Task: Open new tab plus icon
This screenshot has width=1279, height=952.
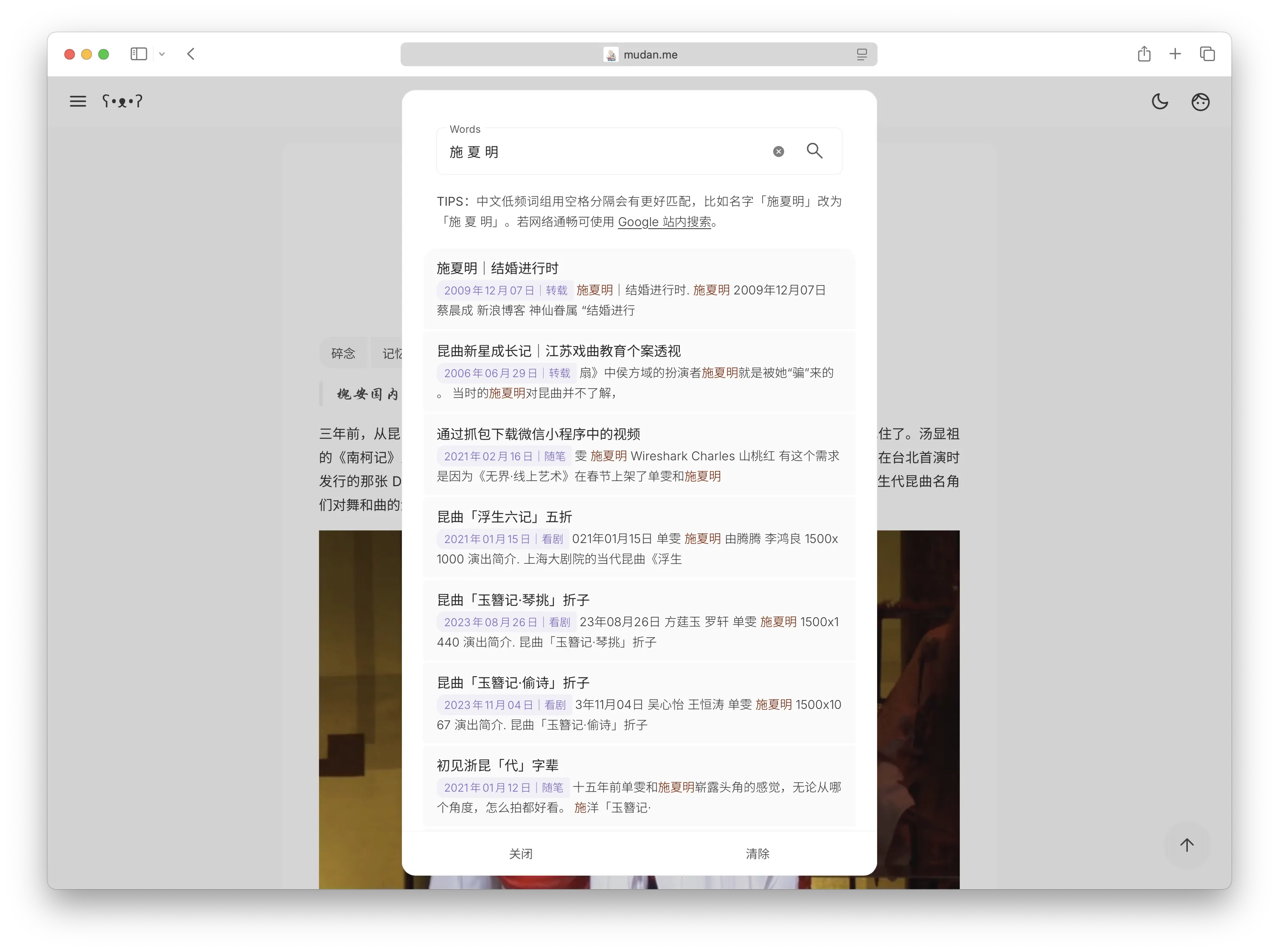Action: (1175, 54)
